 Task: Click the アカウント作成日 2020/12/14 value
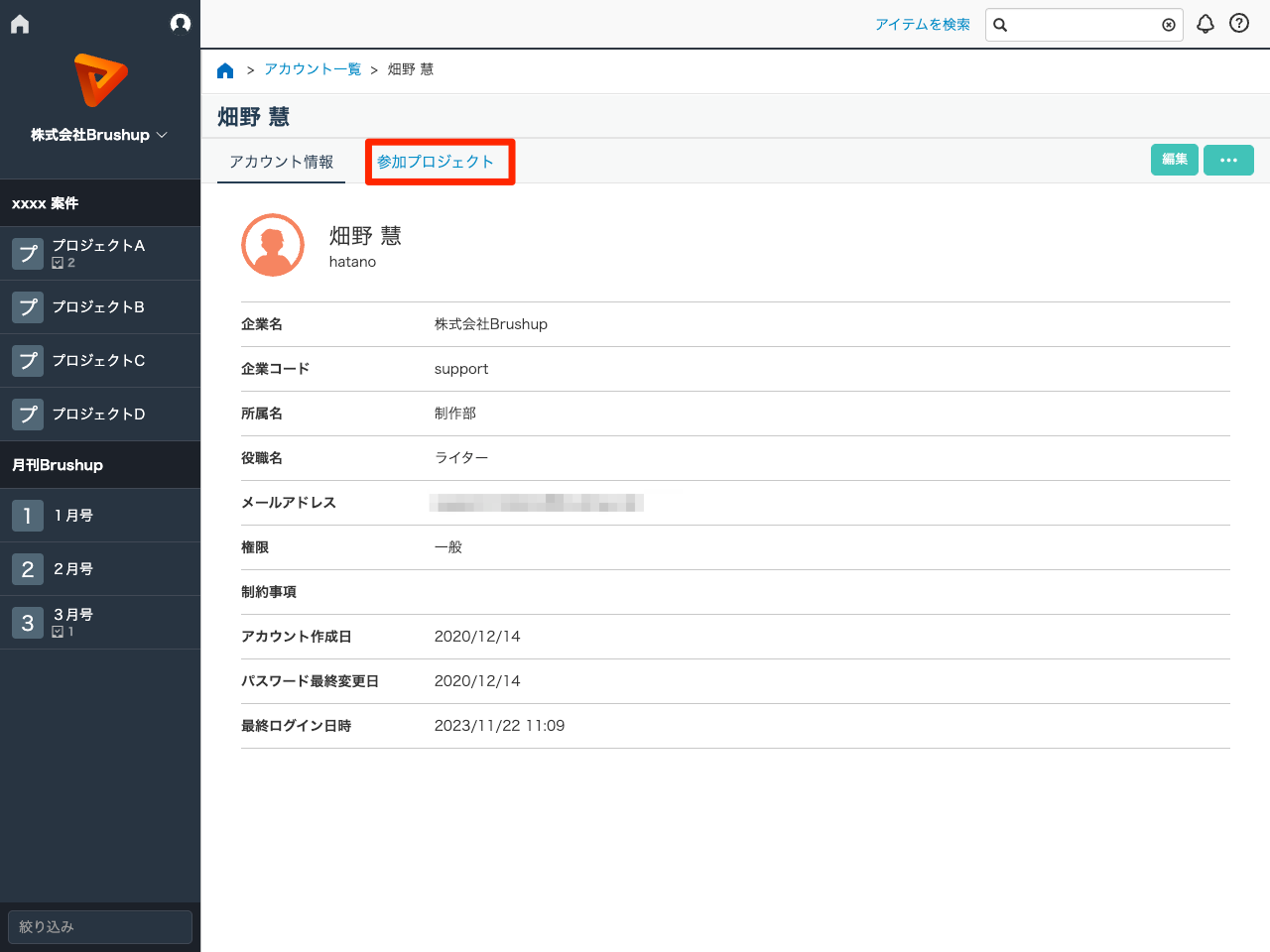pyautogui.click(x=477, y=637)
